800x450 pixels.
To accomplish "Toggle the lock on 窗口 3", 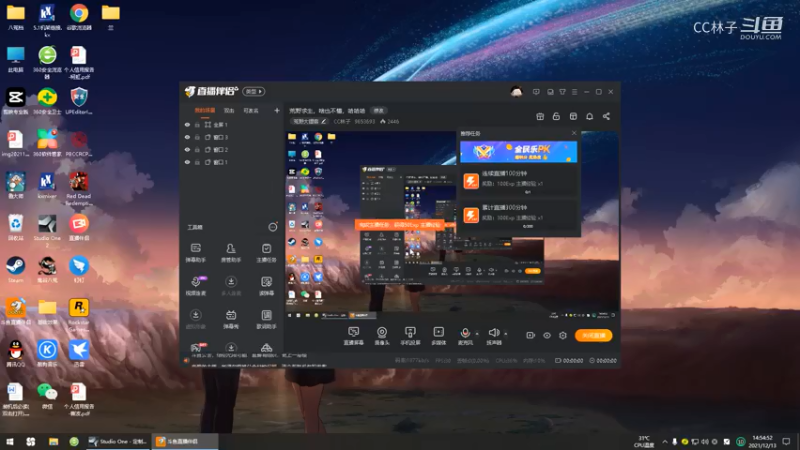I will point(197,137).
